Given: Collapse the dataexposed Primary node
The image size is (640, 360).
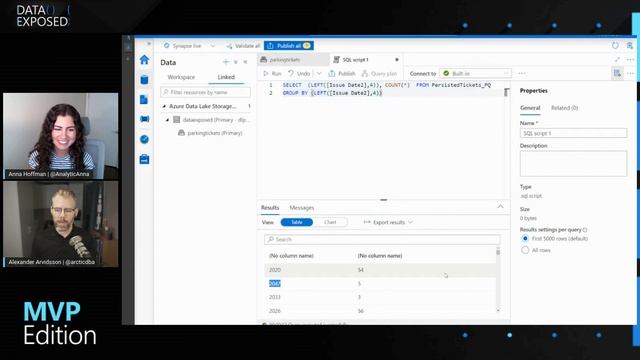Looking at the screenshot, I should pos(167,120).
